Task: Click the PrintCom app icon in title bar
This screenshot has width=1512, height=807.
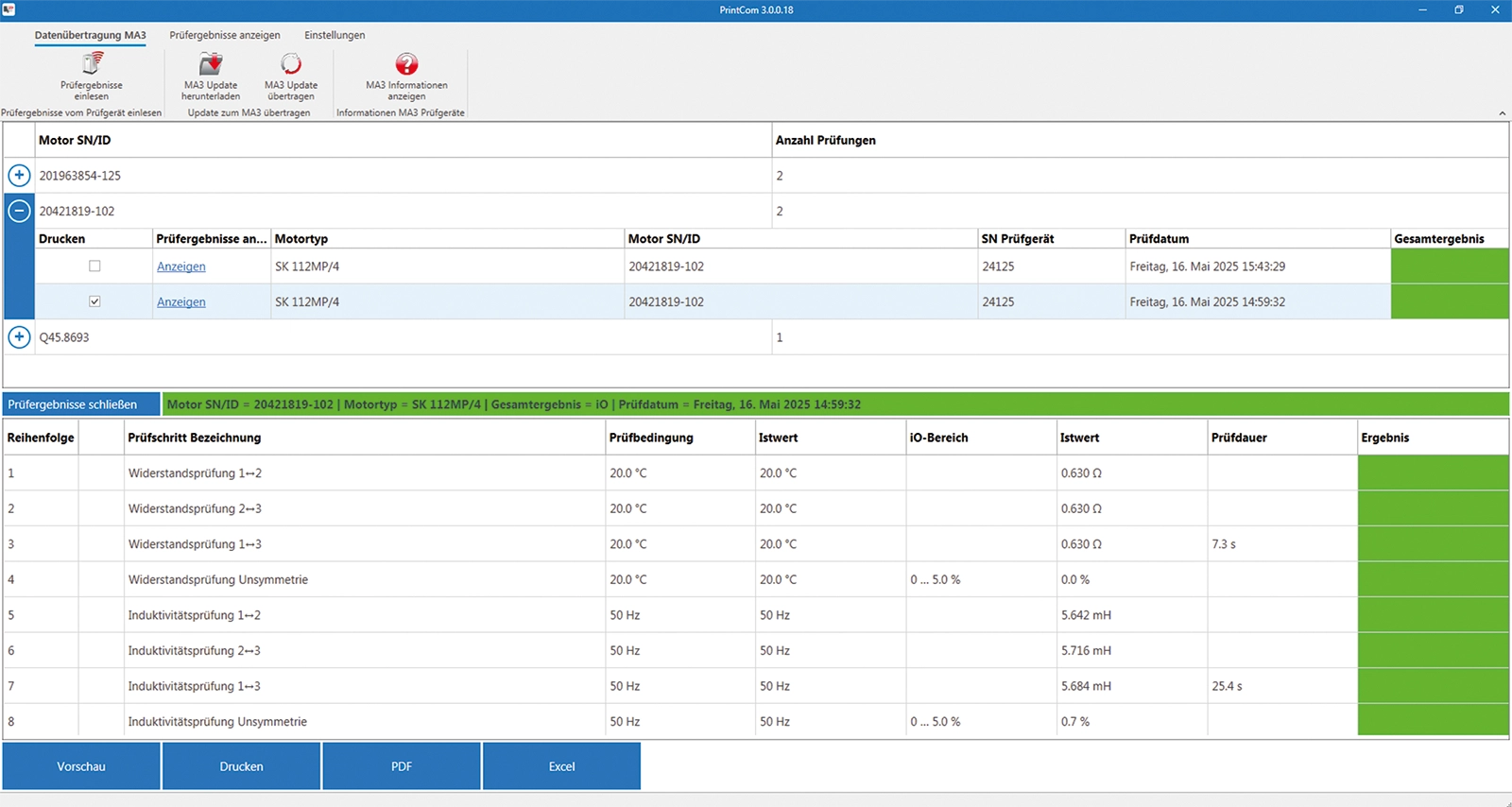Action: pos(9,9)
